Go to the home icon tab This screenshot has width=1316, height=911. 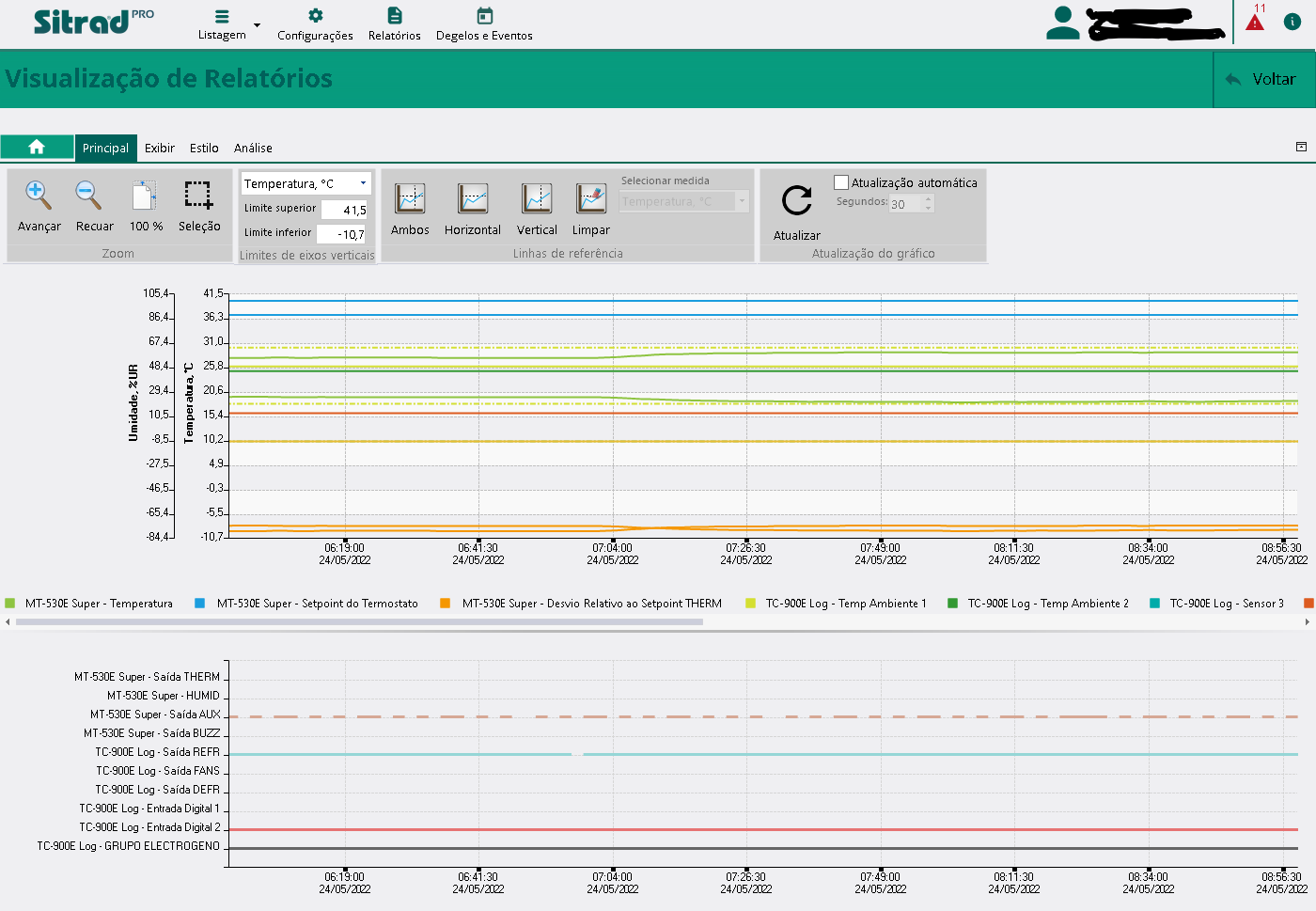tap(37, 148)
